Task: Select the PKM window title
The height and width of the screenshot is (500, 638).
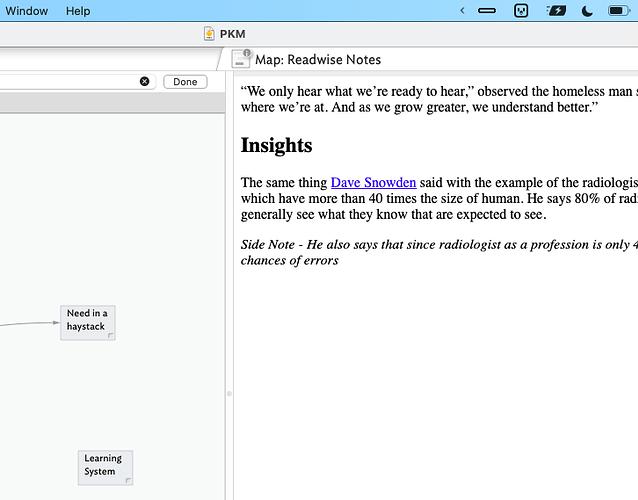Action: click(232, 34)
